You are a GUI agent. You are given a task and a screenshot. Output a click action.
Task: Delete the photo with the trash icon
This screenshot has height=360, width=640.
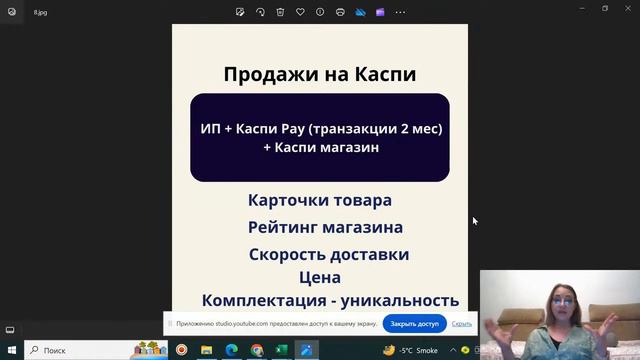click(x=280, y=12)
